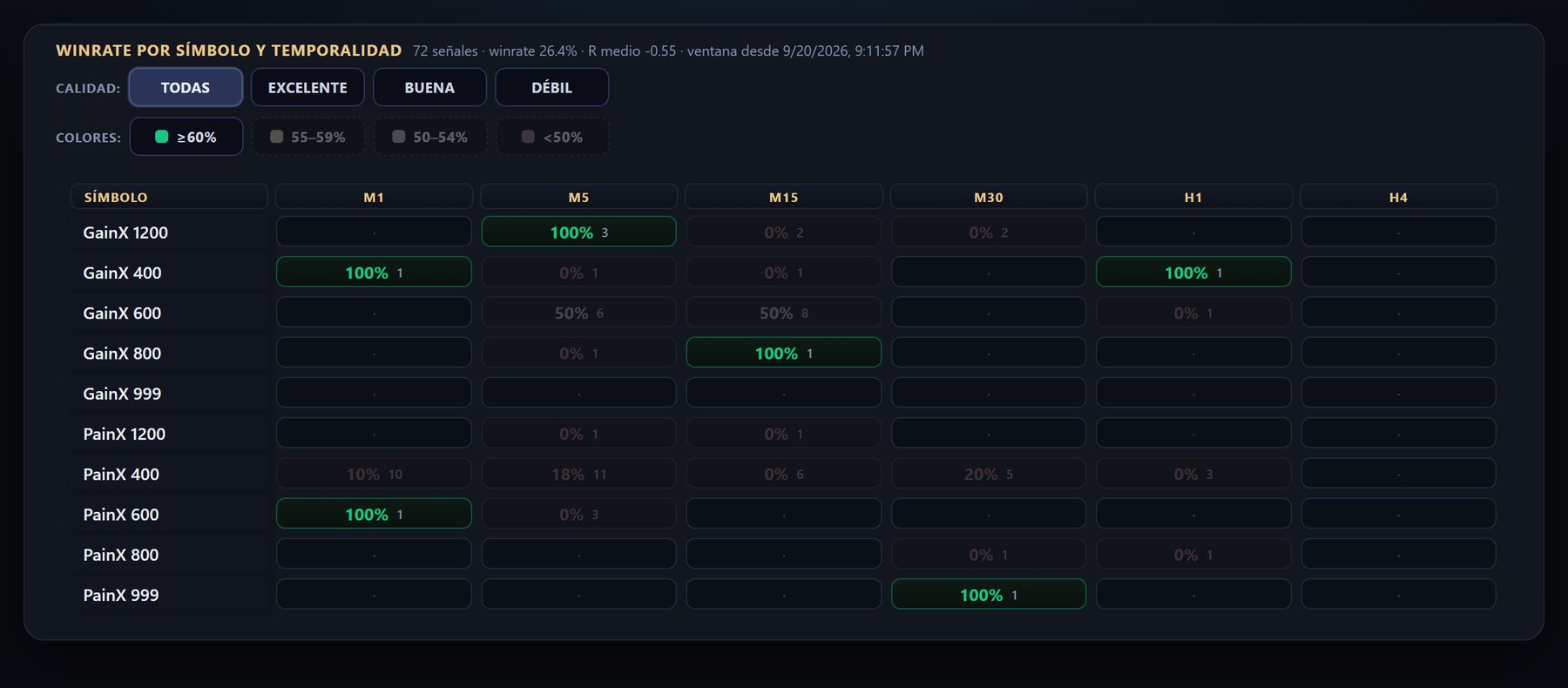Toggle the ≥60% color filter
The height and width of the screenshot is (688, 1568).
coord(186,137)
